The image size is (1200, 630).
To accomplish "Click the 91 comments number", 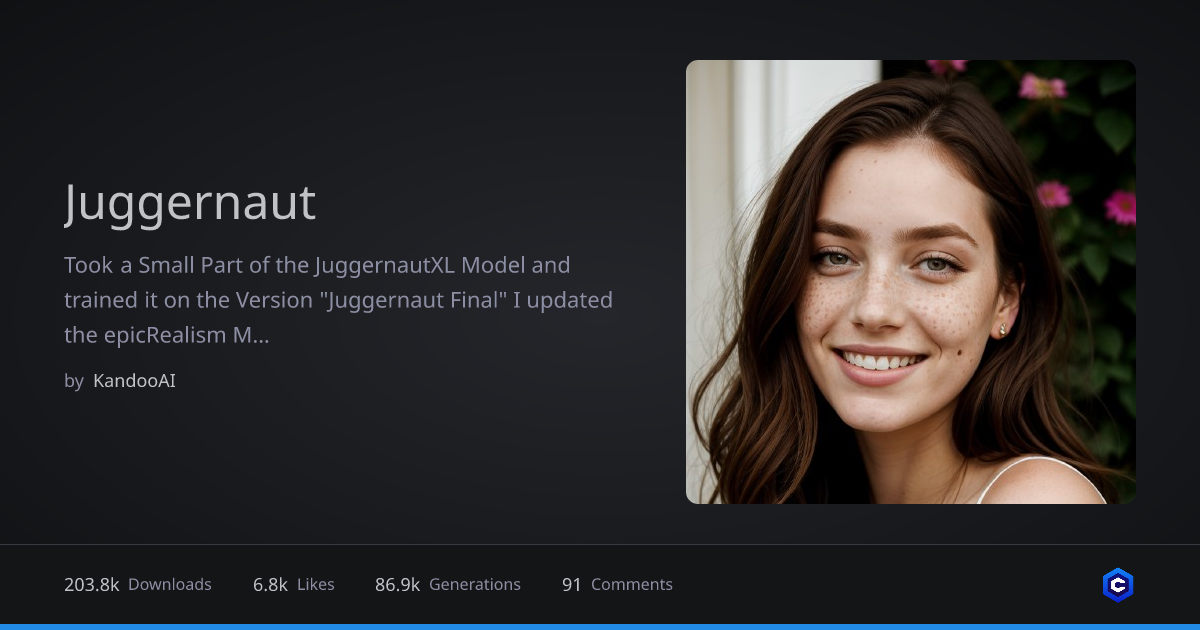I will pos(571,585).
